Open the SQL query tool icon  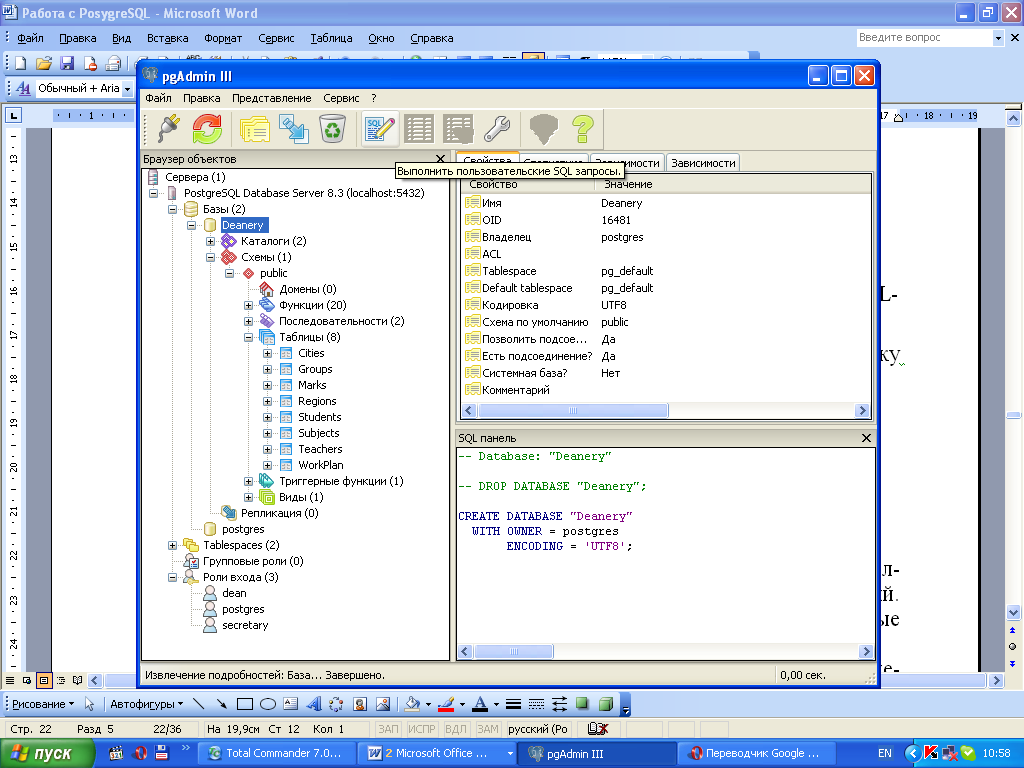[x=380, y=128]
